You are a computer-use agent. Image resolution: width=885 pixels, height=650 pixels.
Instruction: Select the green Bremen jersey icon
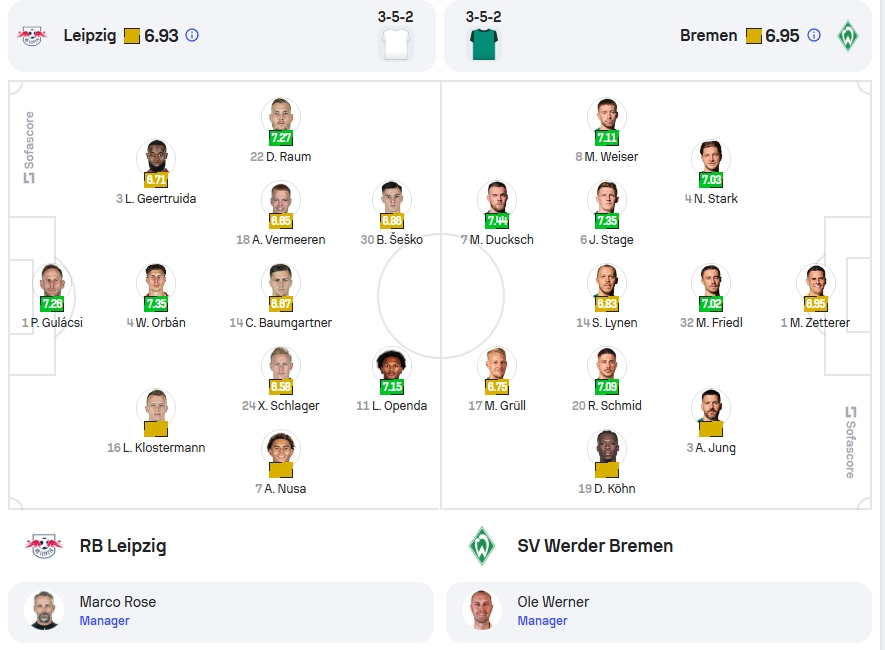tap(484, 44)
